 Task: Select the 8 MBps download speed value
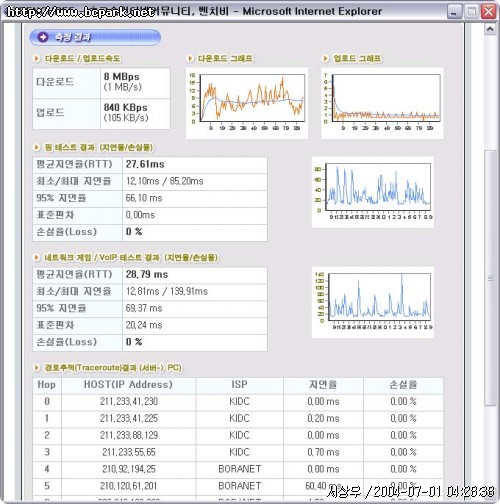[x=121, y=77]
